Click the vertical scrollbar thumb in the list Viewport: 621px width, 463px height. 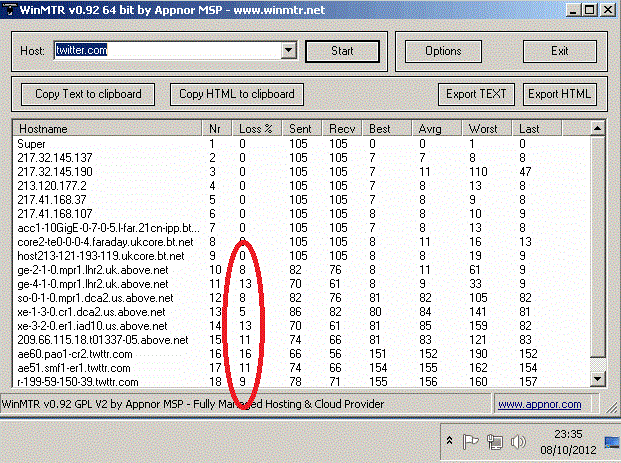pyautogui.click(x=597, y=246)
